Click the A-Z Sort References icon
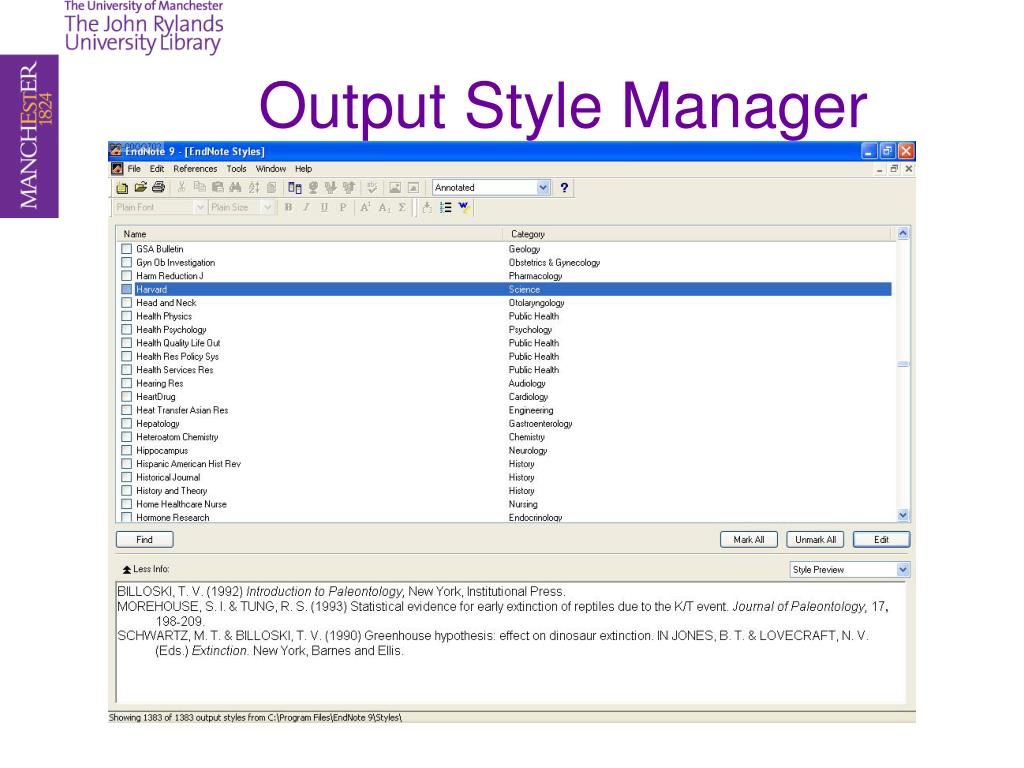 pyautogui.click(x=253, y=188)
